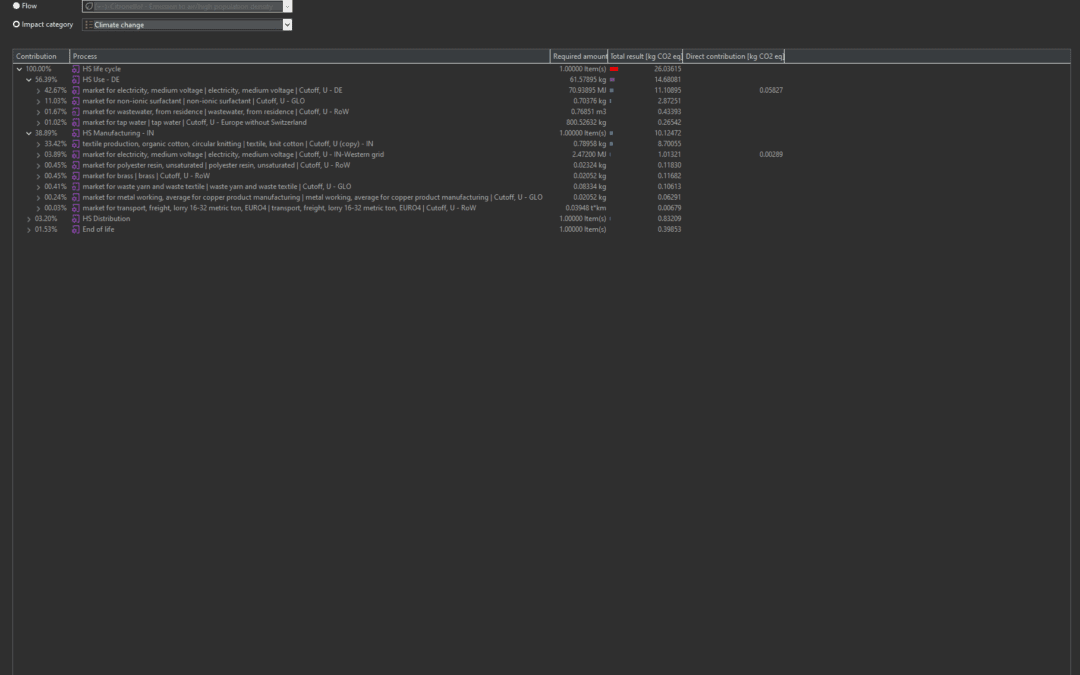Screen dimensions: 1080x675
Task: Select the Flow radio button
Action: pos(16,6)
